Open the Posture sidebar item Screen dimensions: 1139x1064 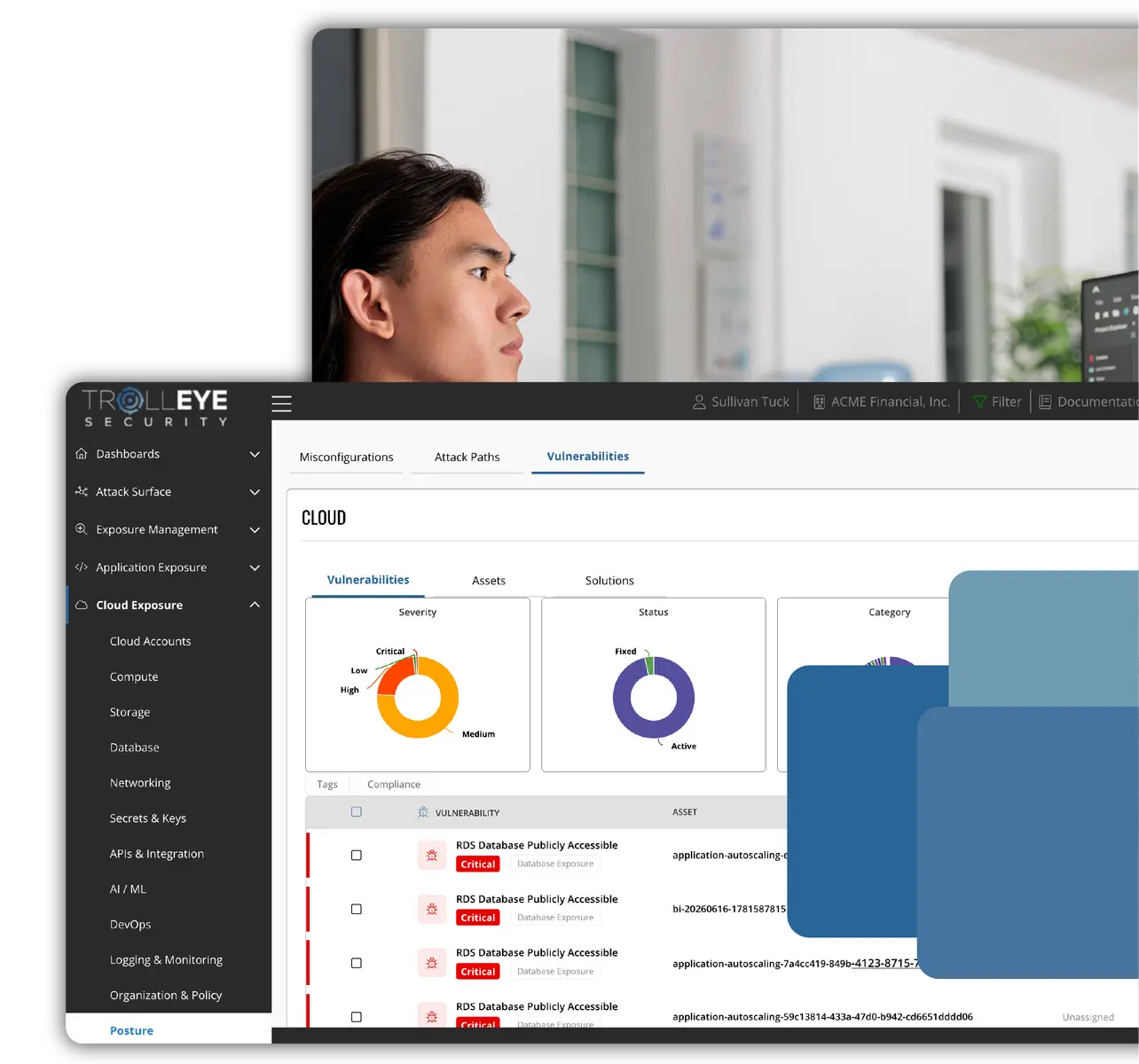click(131, 1030)
